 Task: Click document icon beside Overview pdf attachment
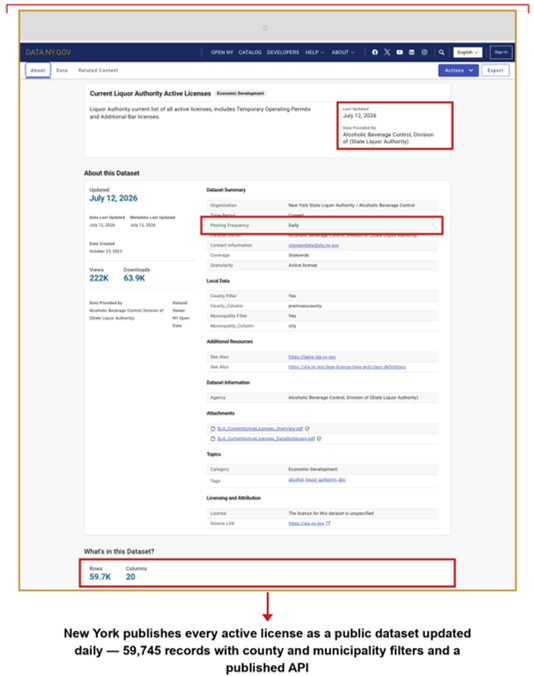(x=213, y=429)
